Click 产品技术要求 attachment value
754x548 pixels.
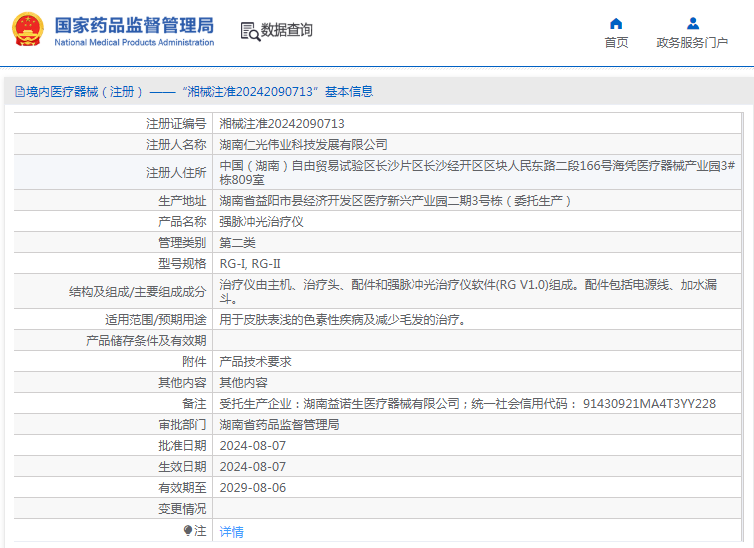coord(255,361)
